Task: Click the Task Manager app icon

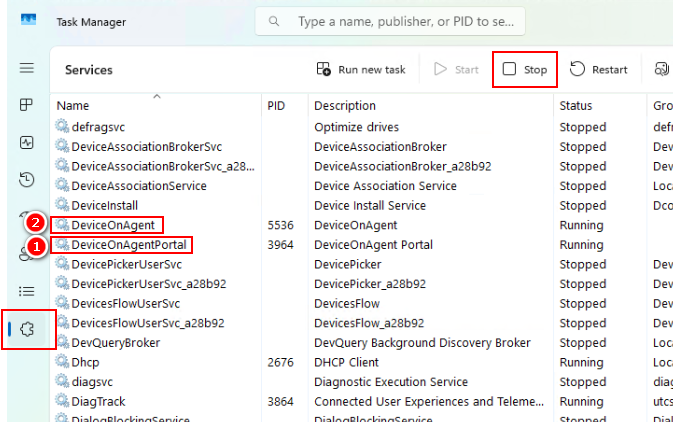Action: tap(30, 20)
